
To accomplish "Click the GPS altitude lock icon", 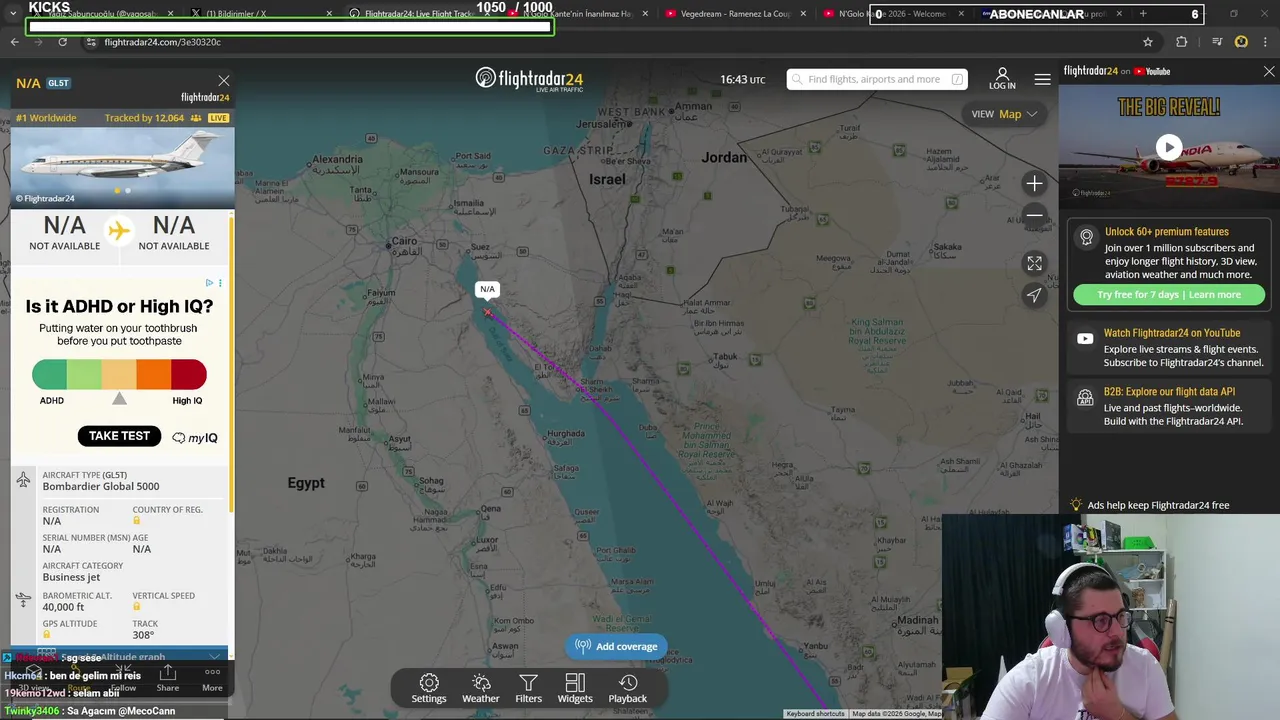I will click(x=47, y=635).
